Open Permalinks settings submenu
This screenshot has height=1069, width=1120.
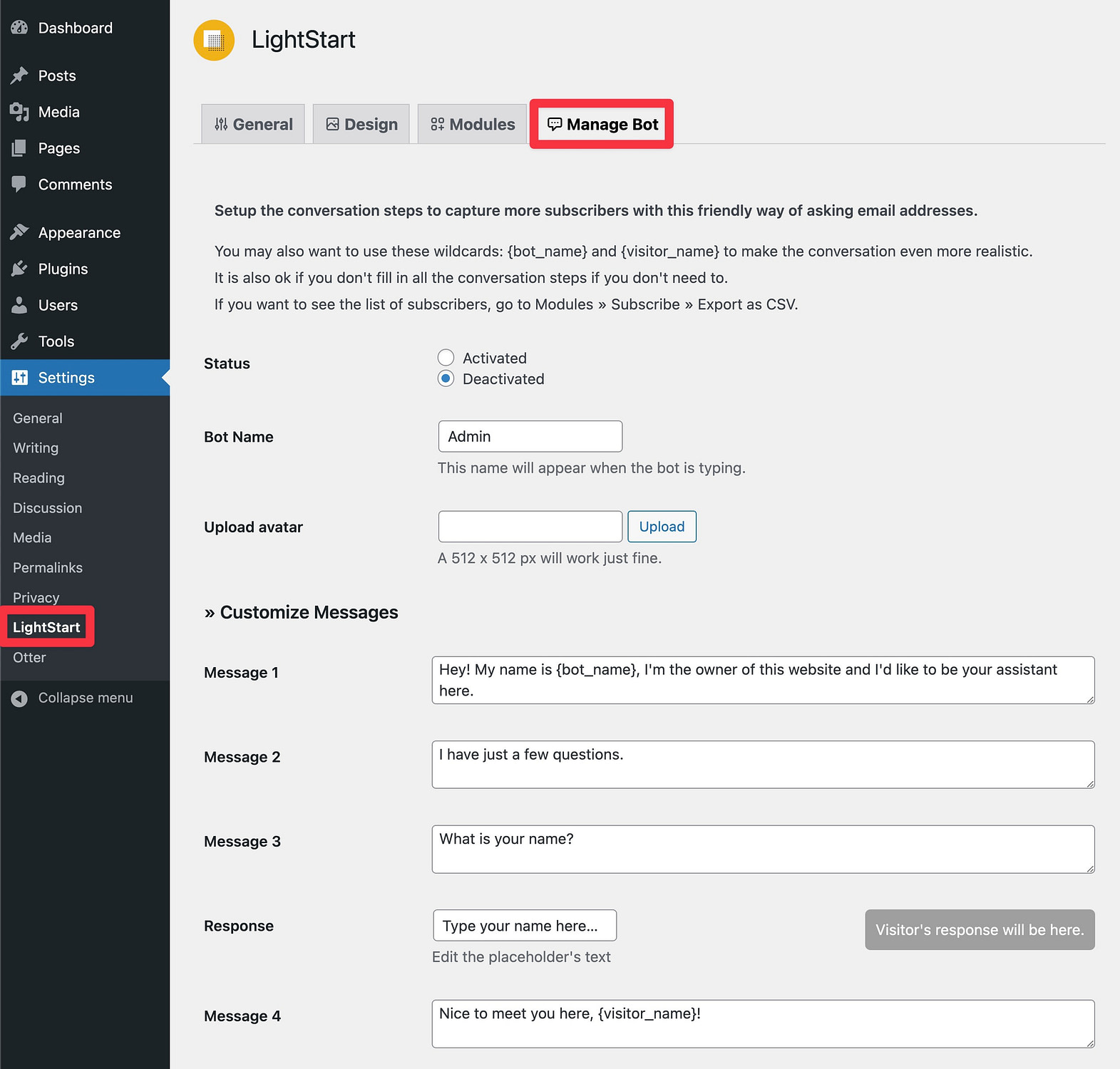click(48, 568)
